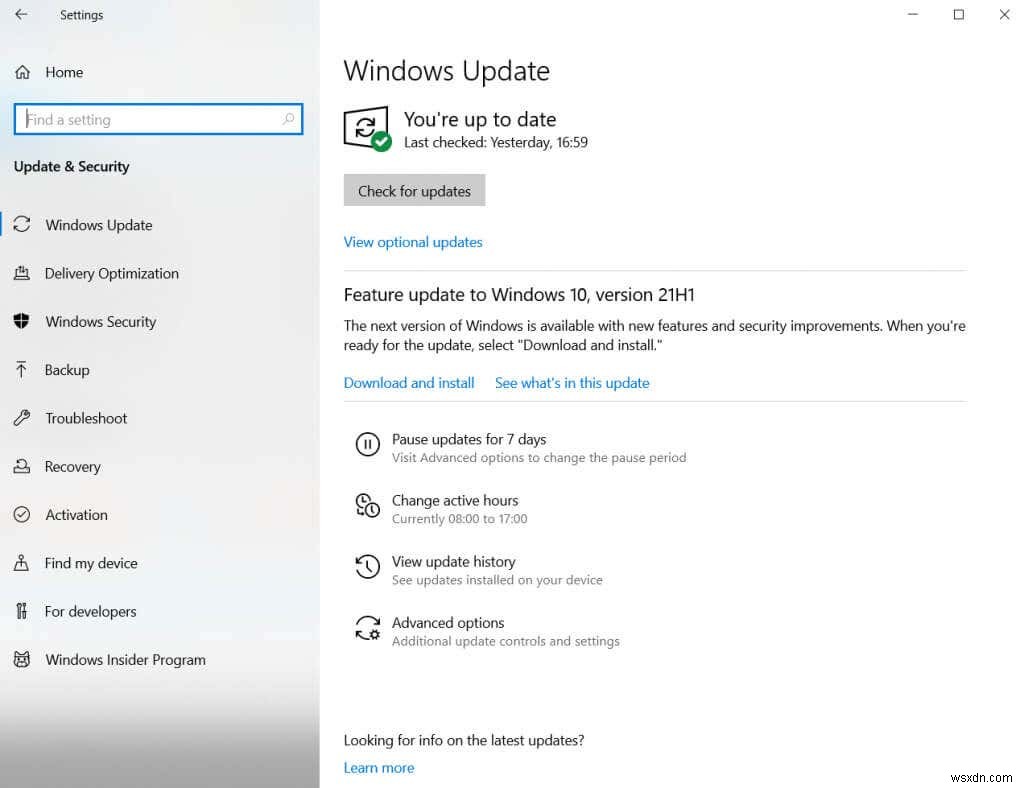This screenshot has width=1024, height=788.
Task: Click the back arrow in Settings
Action: pos(20,15)
